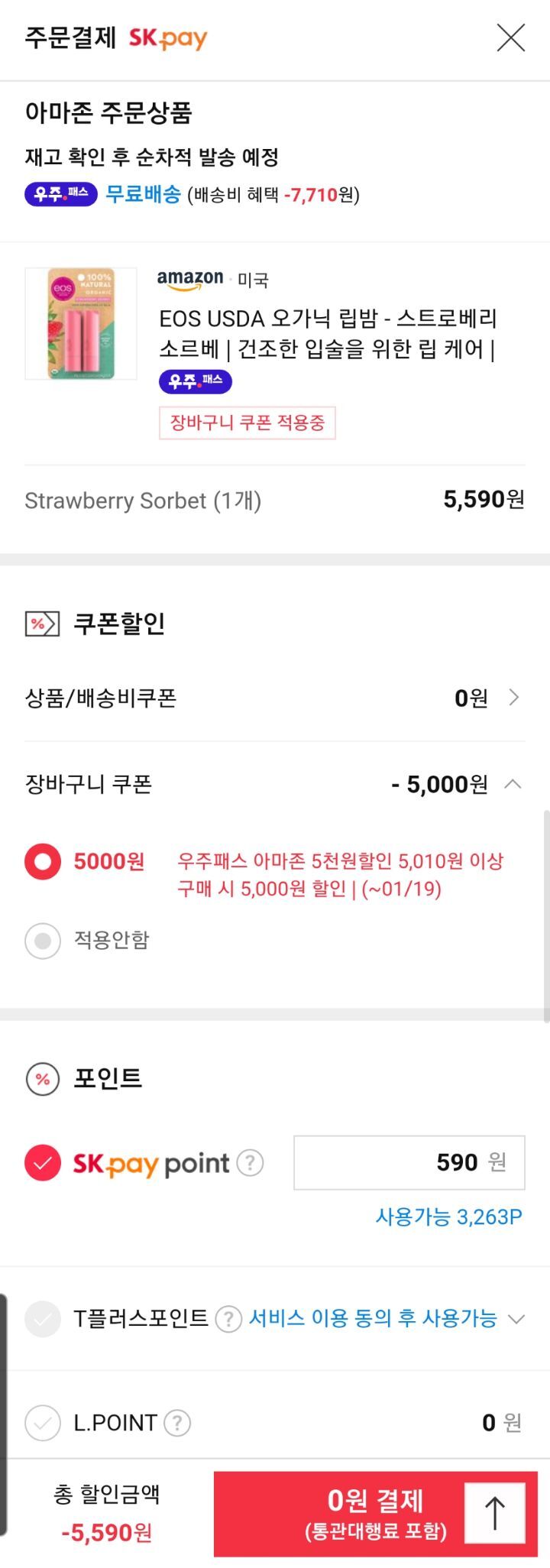Uncheck the SK pay point checkbox
Image resolution: width=550 pixels, height=1568 pixels.
(43, 1163)
